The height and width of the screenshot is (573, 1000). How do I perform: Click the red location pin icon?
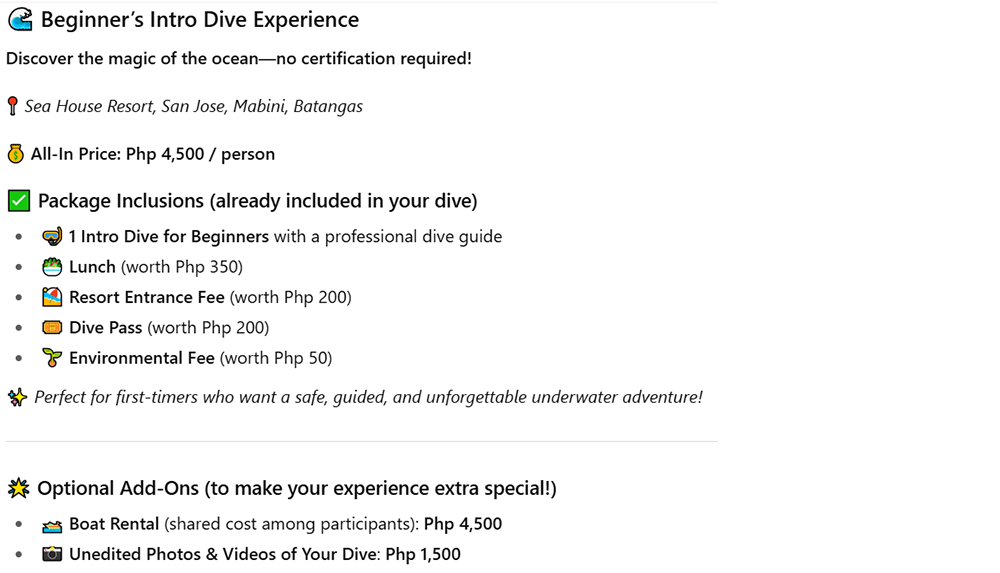[x=12, y=106]
